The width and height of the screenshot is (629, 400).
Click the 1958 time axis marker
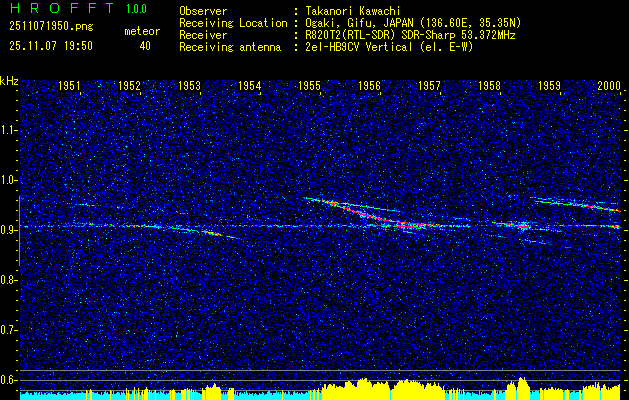click(x=490, y=85)
